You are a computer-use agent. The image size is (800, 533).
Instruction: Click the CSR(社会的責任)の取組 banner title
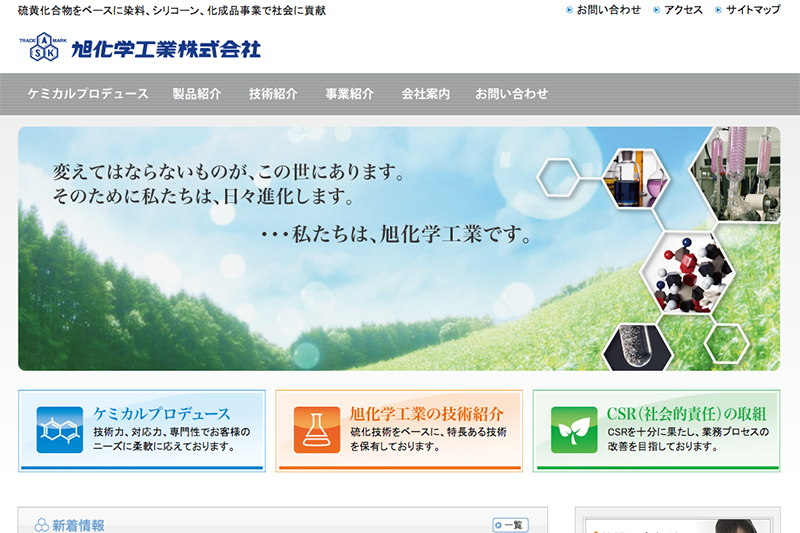coord(686,414)
